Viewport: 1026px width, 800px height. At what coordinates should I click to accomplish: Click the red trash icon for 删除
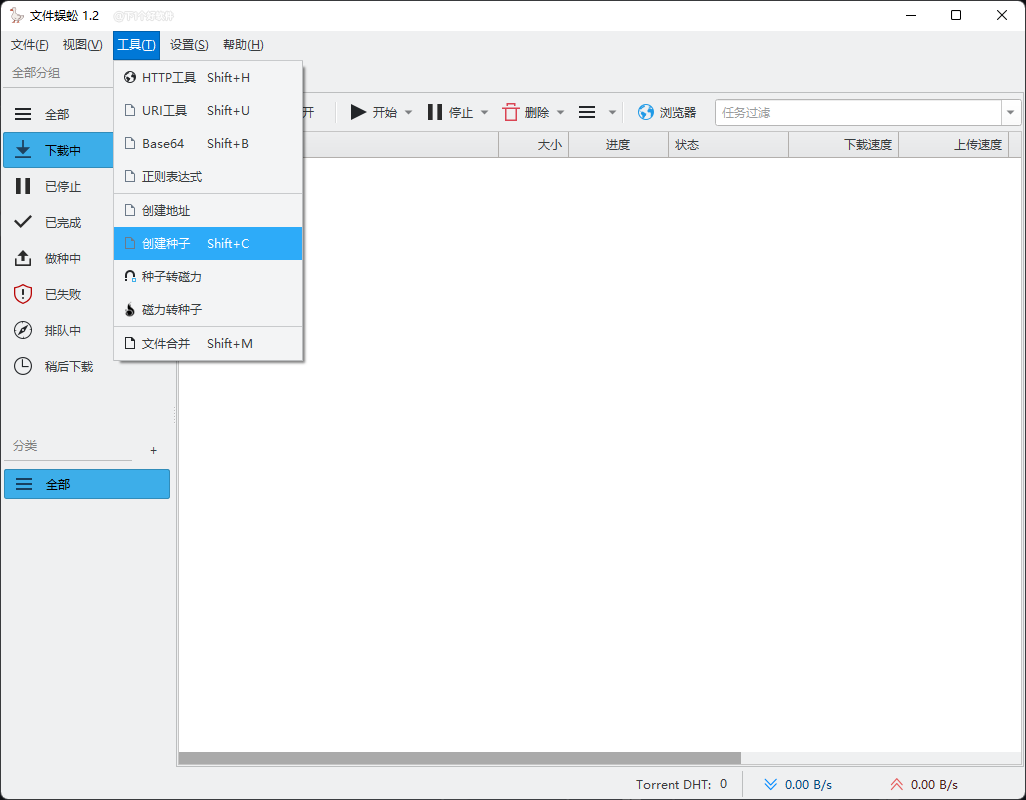[x=511, y=113]
